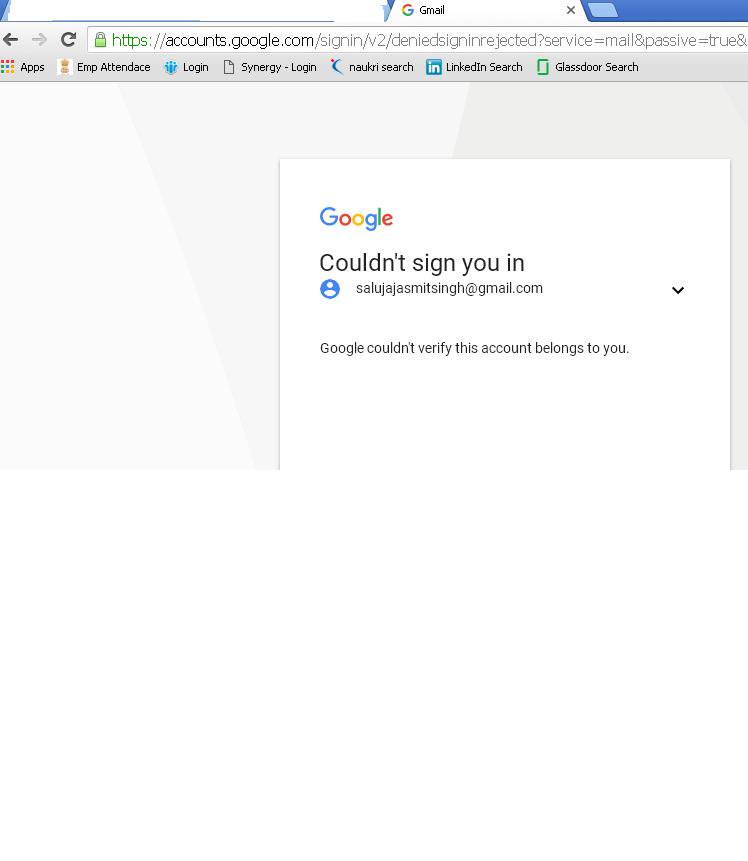
Task: Reload the page with the refresh icon
Action: point(69,40)
